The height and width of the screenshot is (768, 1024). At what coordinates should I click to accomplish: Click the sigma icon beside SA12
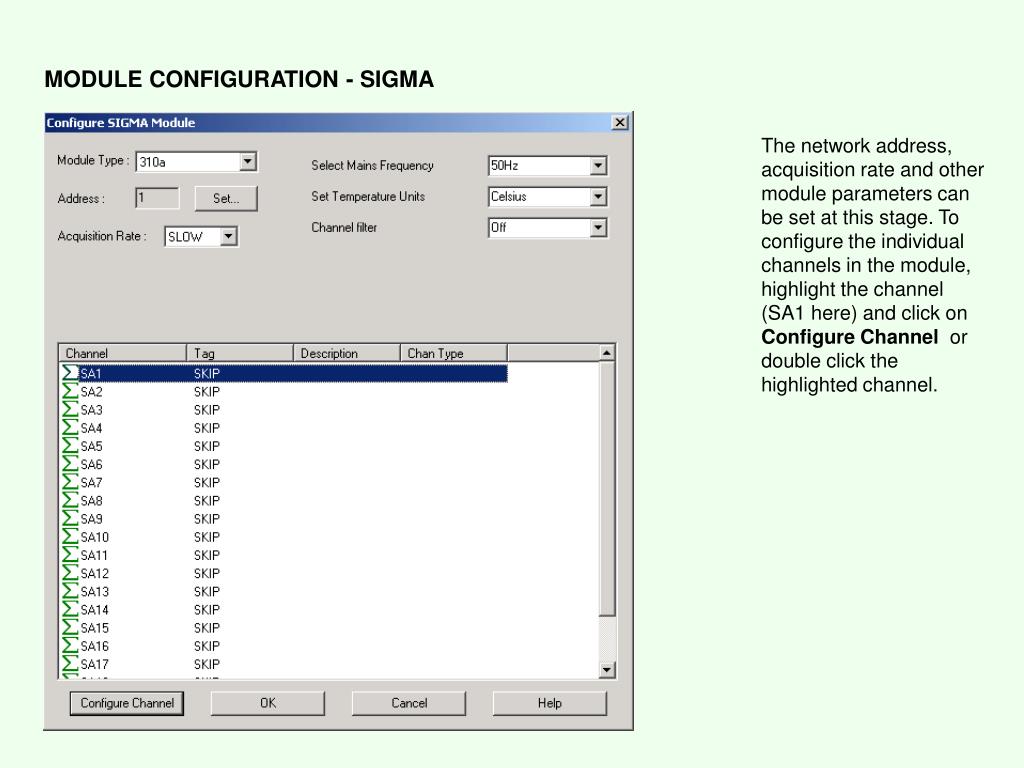70,573
